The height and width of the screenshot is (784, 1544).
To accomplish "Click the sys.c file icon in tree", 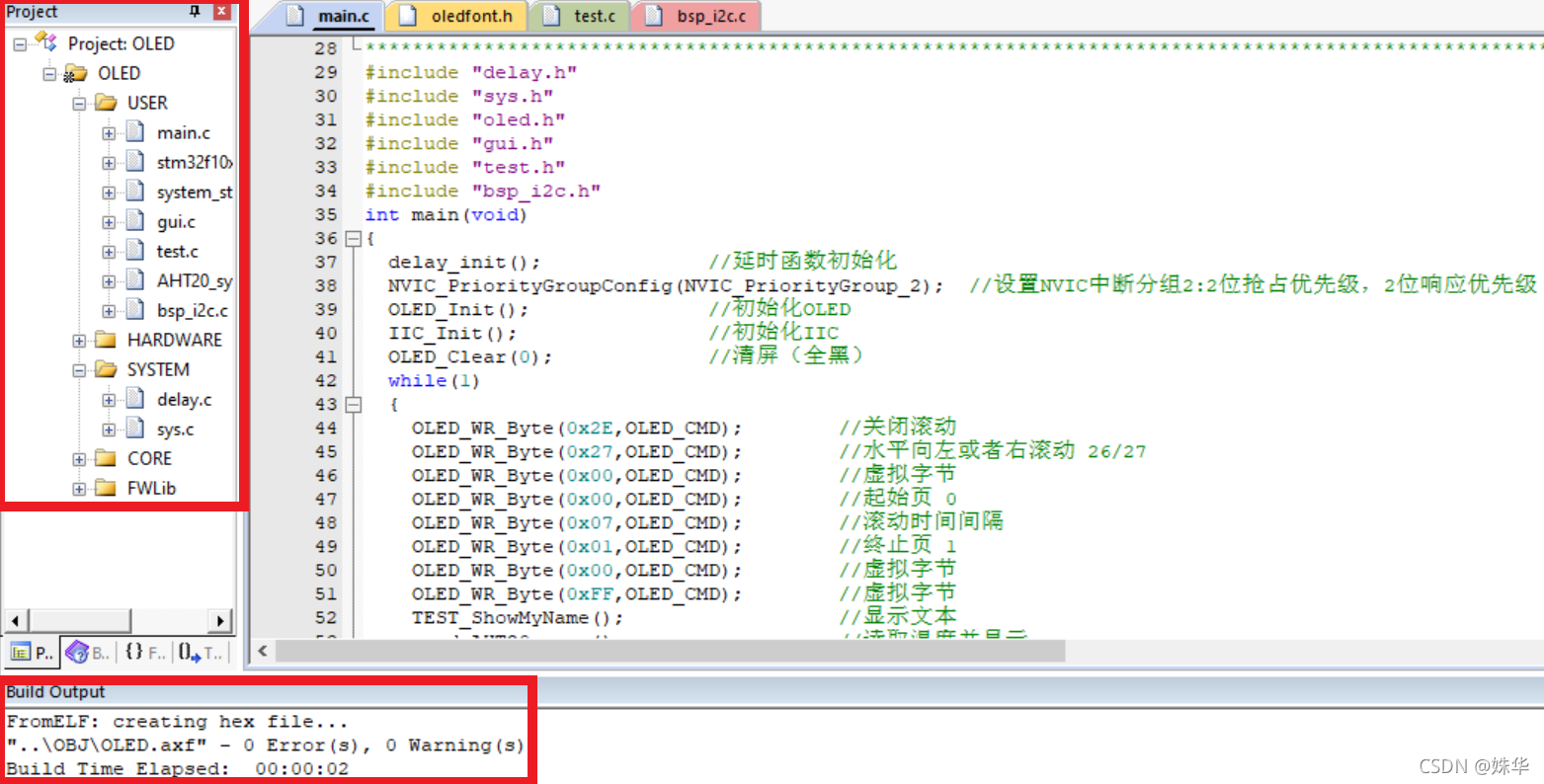I will pyautogui.click(x=135, y=429).
